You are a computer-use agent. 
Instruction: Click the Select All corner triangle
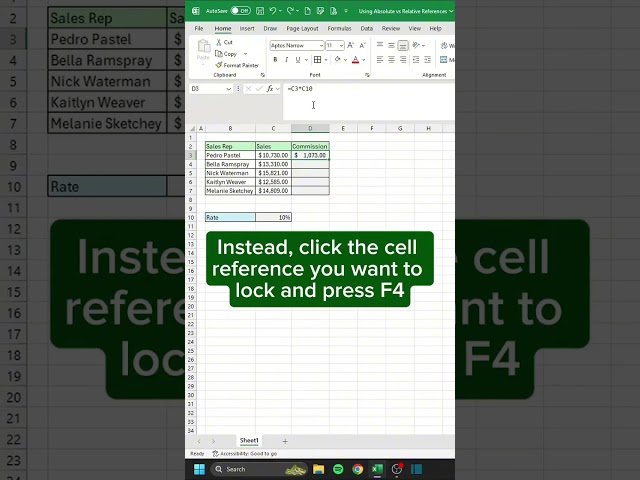[192, 129]
